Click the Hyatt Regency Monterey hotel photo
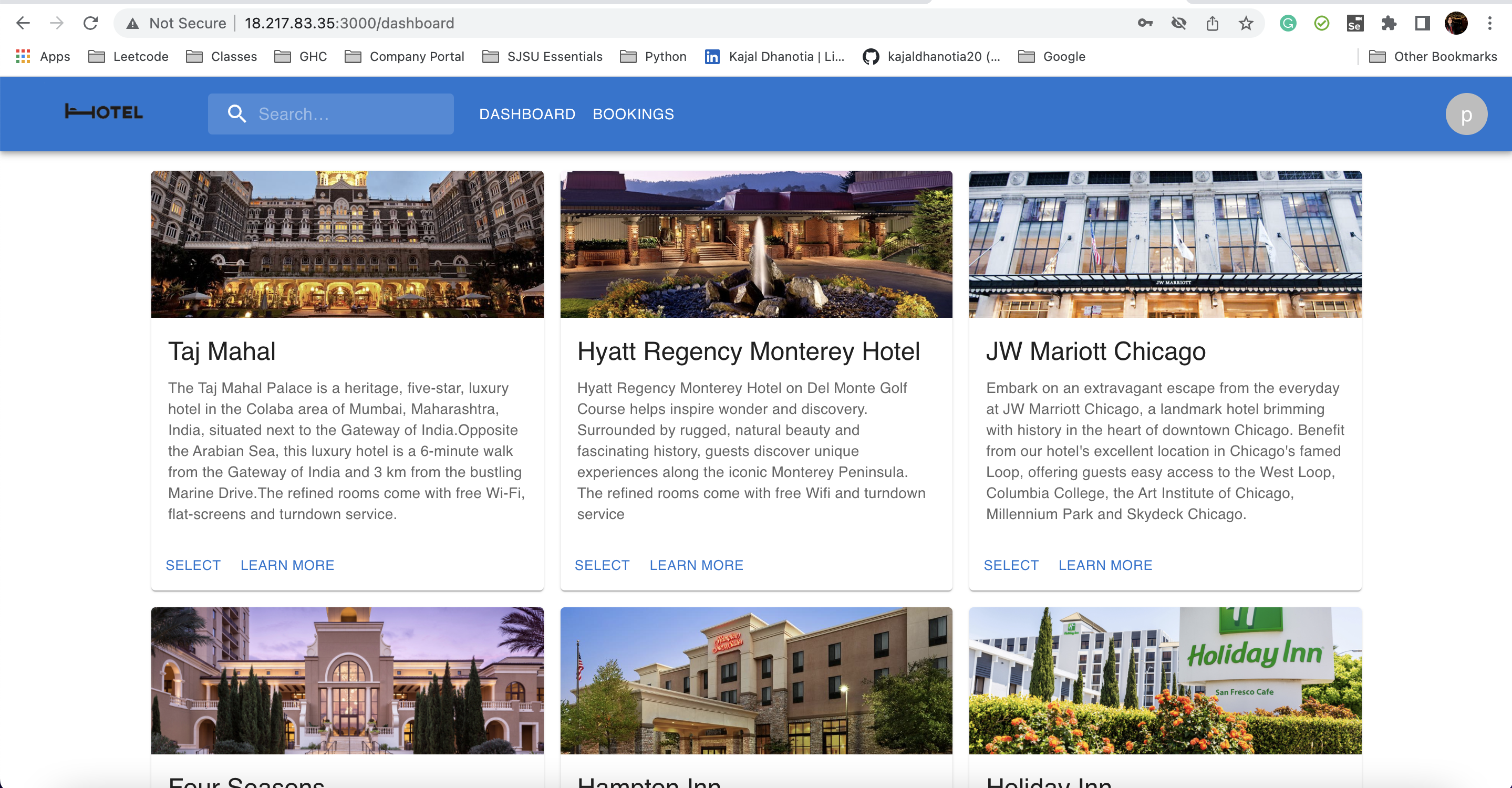Viewport: 1512px width, 788px height. point(756,244)
